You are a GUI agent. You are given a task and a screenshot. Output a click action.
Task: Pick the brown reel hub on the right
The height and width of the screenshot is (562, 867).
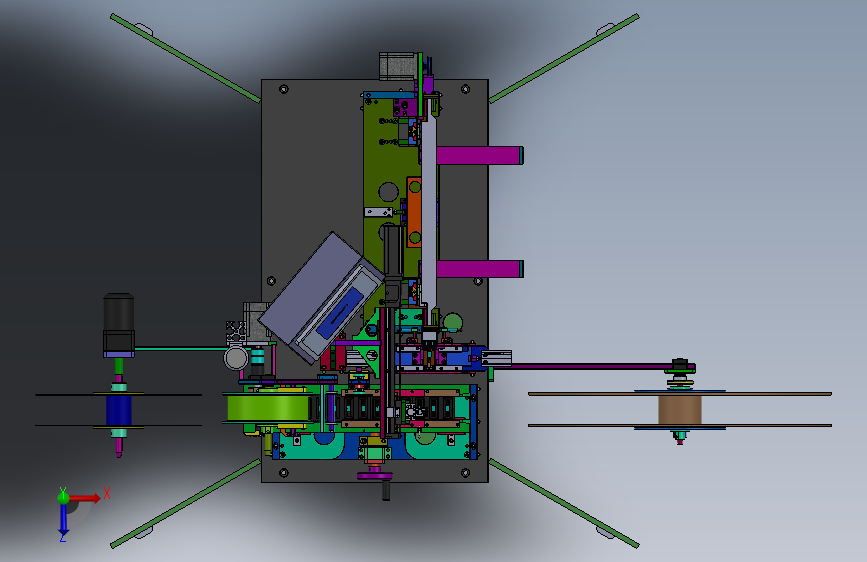click(x=680, y=410)
